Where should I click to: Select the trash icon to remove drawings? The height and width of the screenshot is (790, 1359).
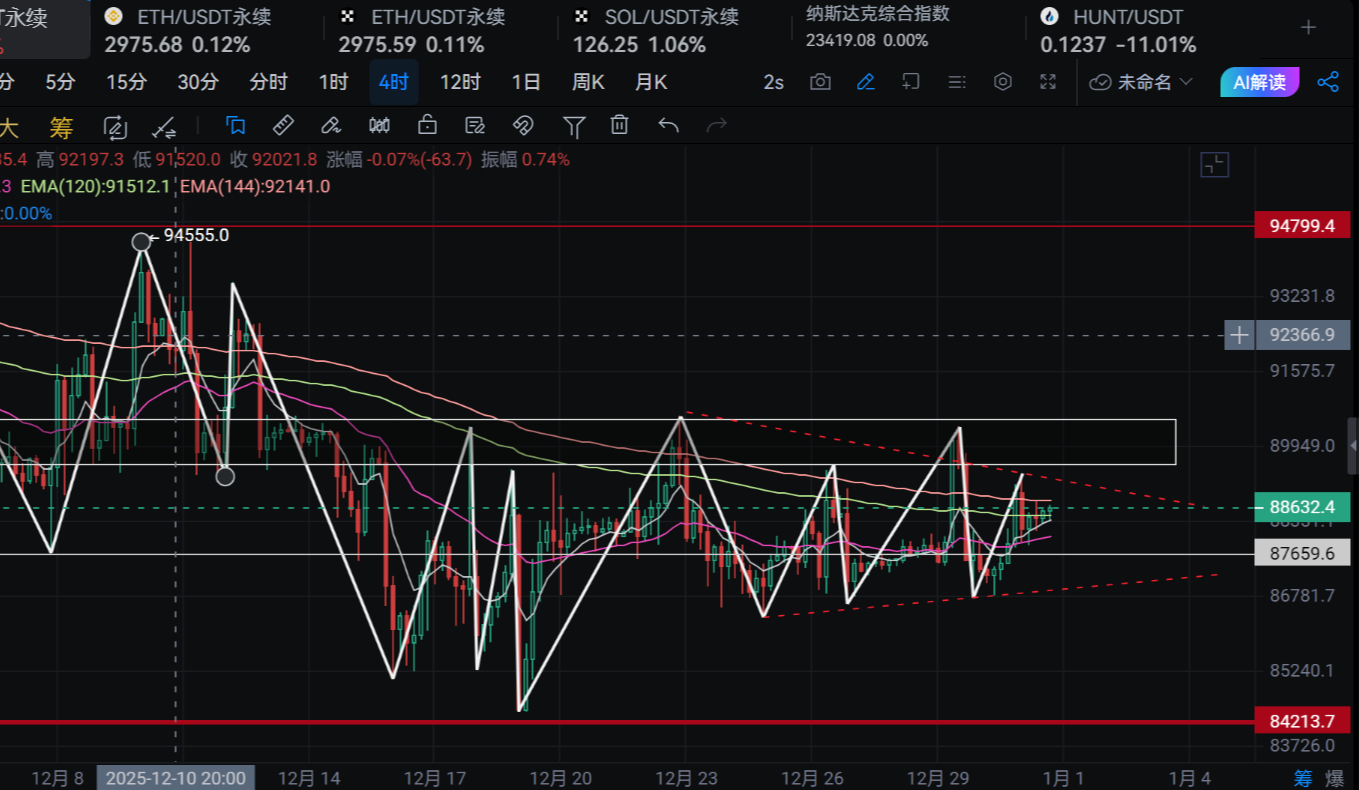click(619, 125)
